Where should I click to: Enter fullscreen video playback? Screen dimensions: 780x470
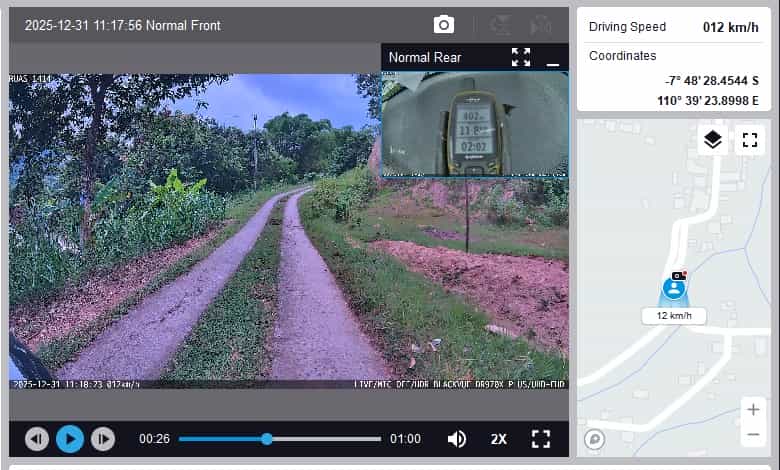(x=541, y=439)
